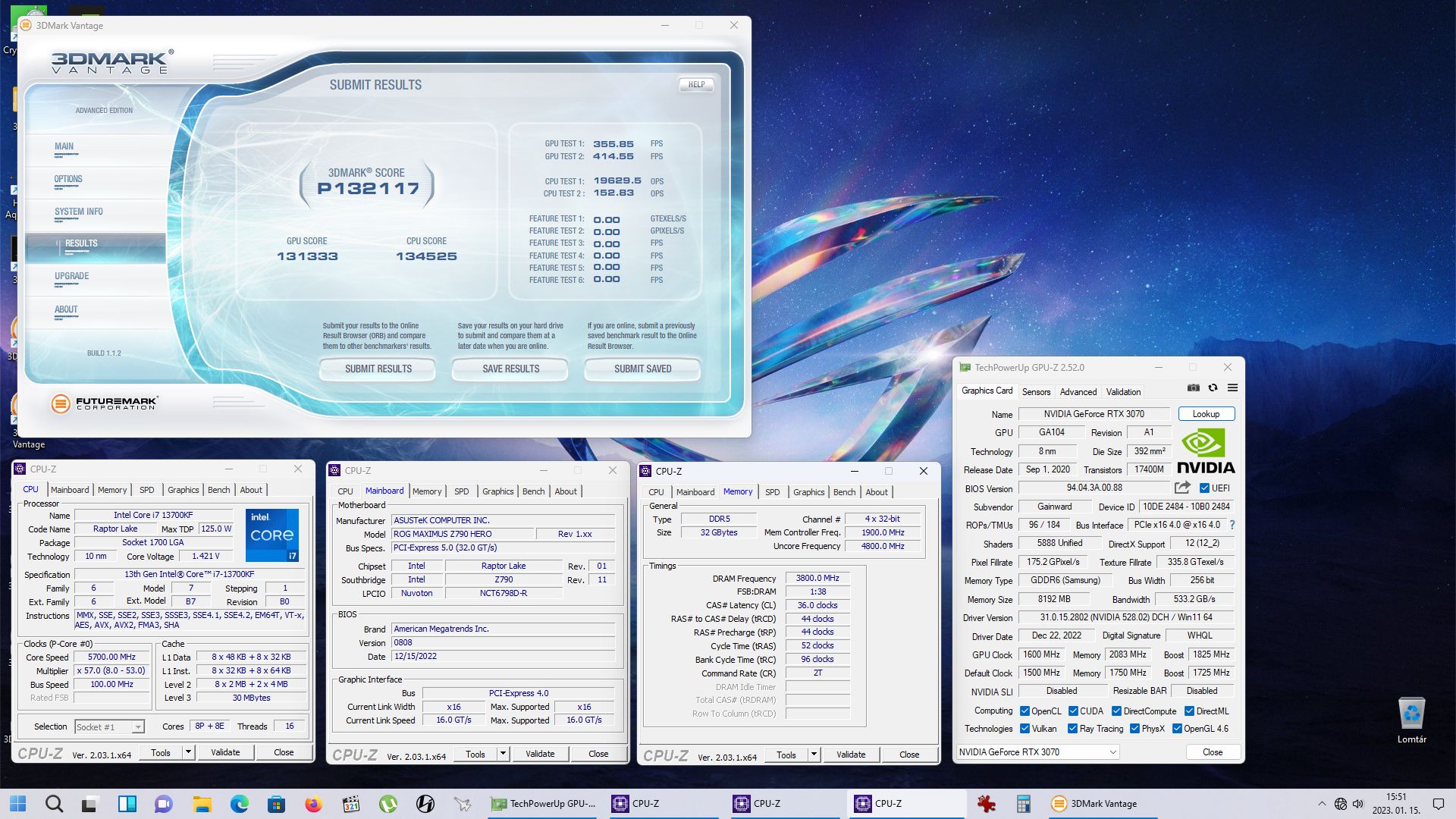This screenshot has width=1456, height=819.
Task: Expand Tools arrow in CPU-Z Mainboard window
Action: pos(503,754)
